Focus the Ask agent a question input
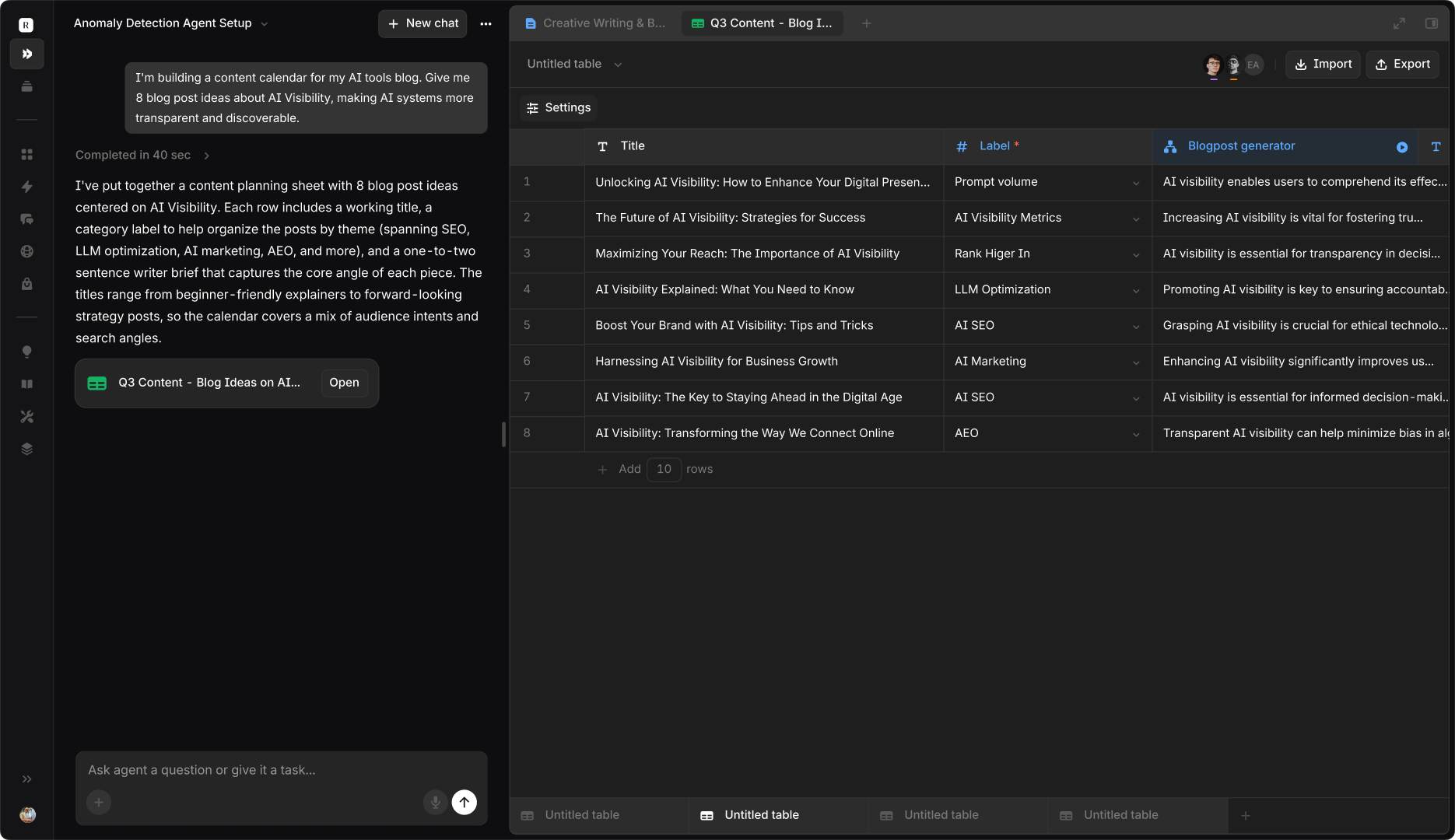Image resolution: width=1455 pixels, height=840 pixels. (280, 770)
